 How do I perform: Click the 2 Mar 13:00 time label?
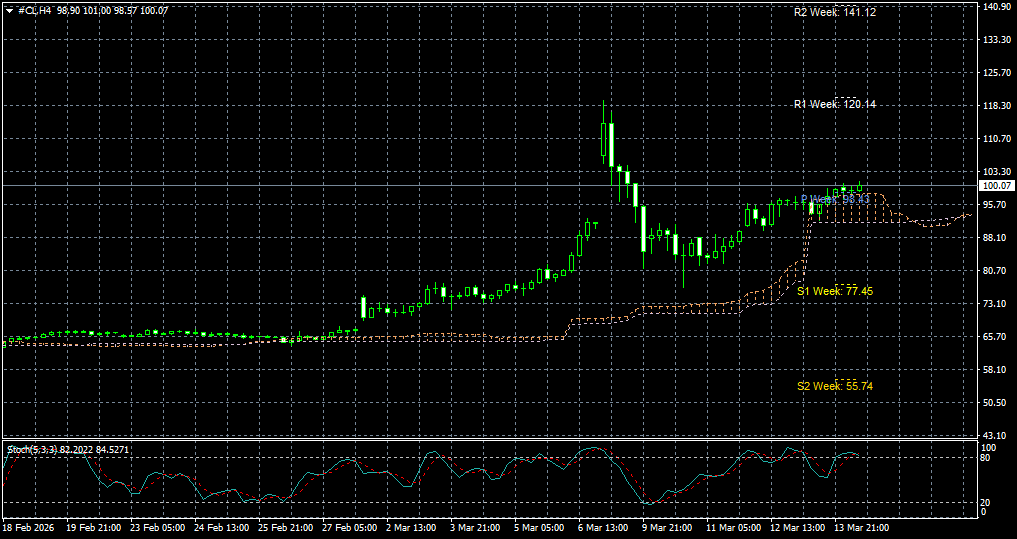[x=411, y=528]
